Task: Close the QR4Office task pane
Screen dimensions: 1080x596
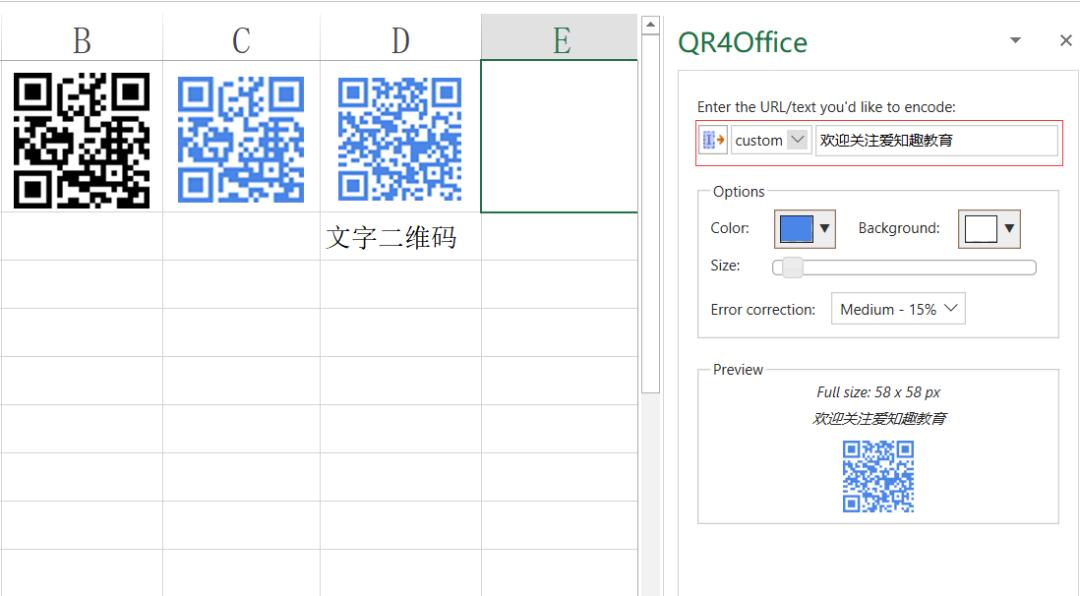Action: (x=1065, y=41)
